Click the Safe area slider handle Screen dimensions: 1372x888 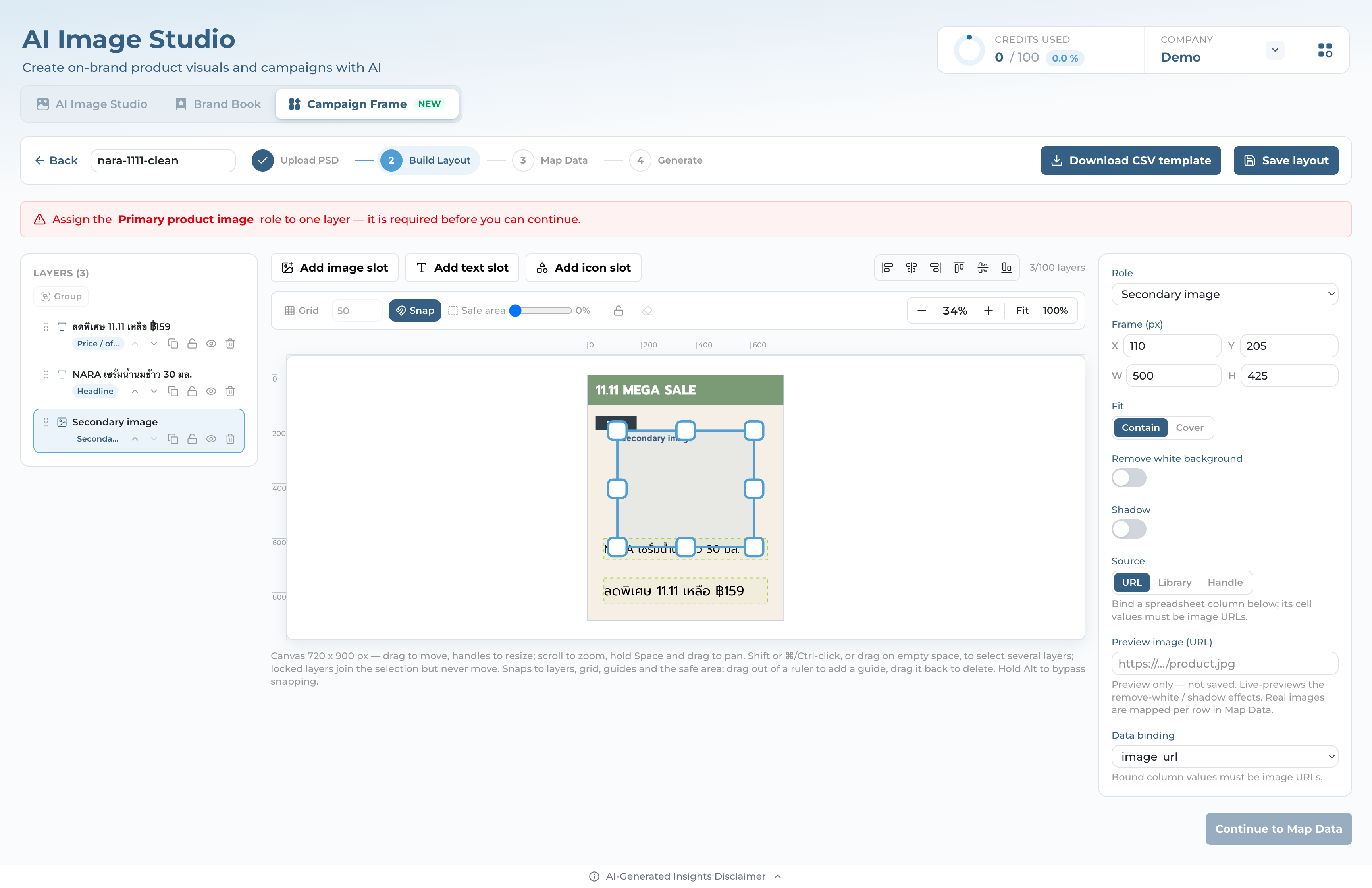[x=515, y=311]
